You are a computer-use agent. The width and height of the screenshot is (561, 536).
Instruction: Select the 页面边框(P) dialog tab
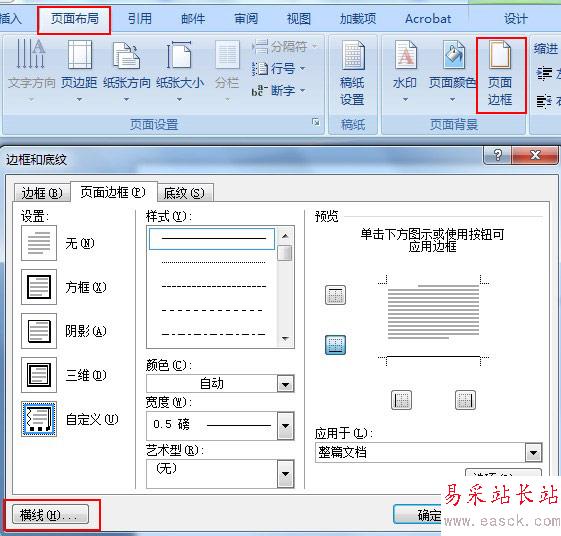point(113,193)
